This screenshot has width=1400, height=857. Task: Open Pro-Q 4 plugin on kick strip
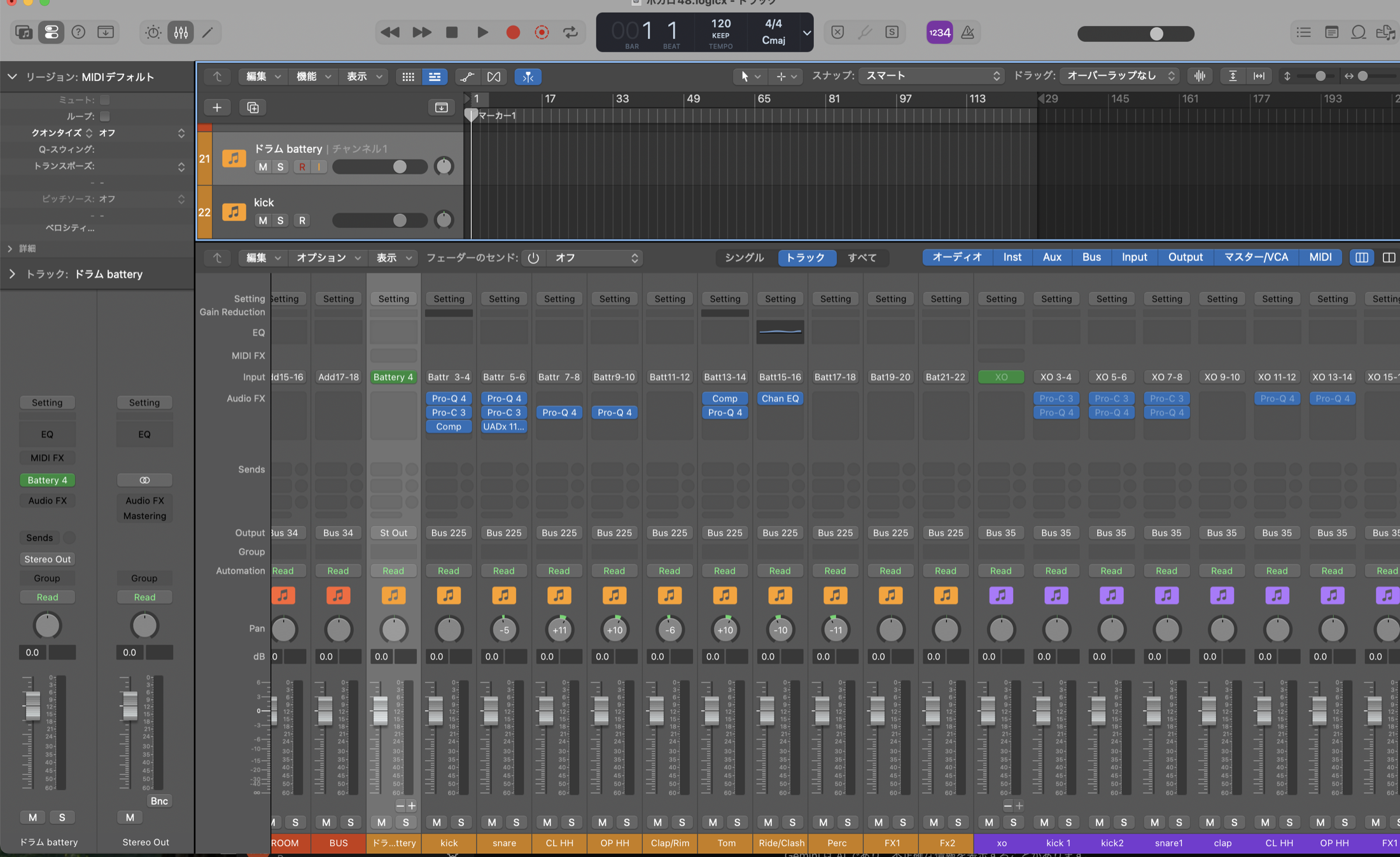click(449, 399)
